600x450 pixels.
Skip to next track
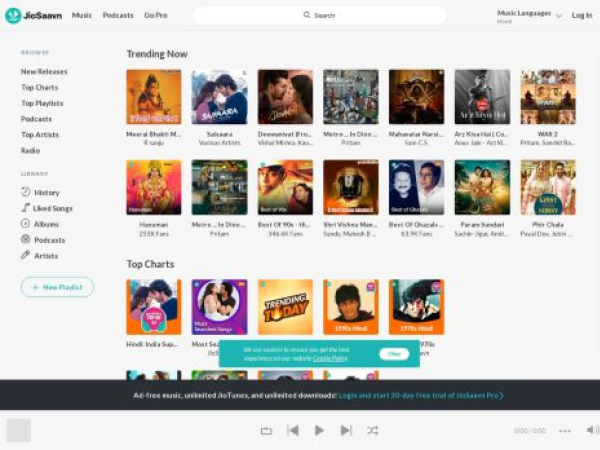(346, 430)
